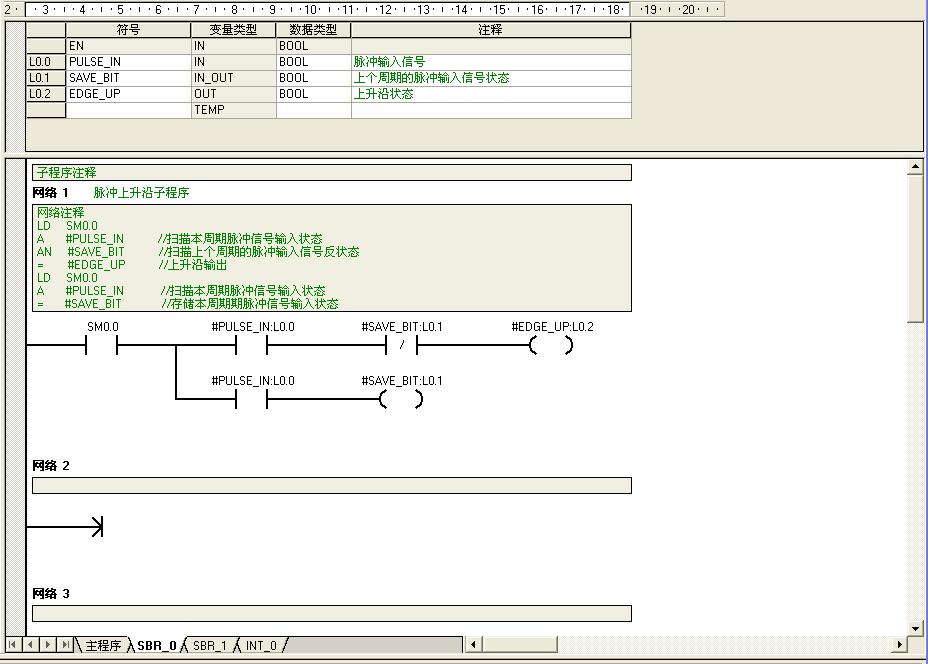Screen dimensions: 928x664
Task: Click BOOL data type in PULSE_IN row
Action: pos(313,62)
